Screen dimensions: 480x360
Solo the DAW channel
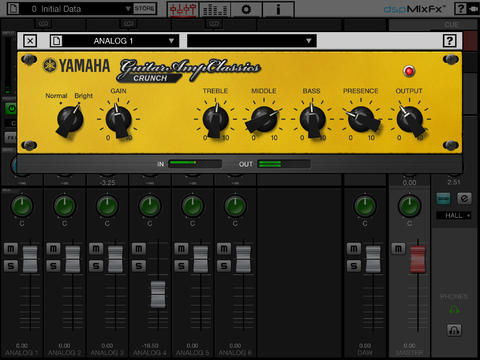(x=354, y=266)
